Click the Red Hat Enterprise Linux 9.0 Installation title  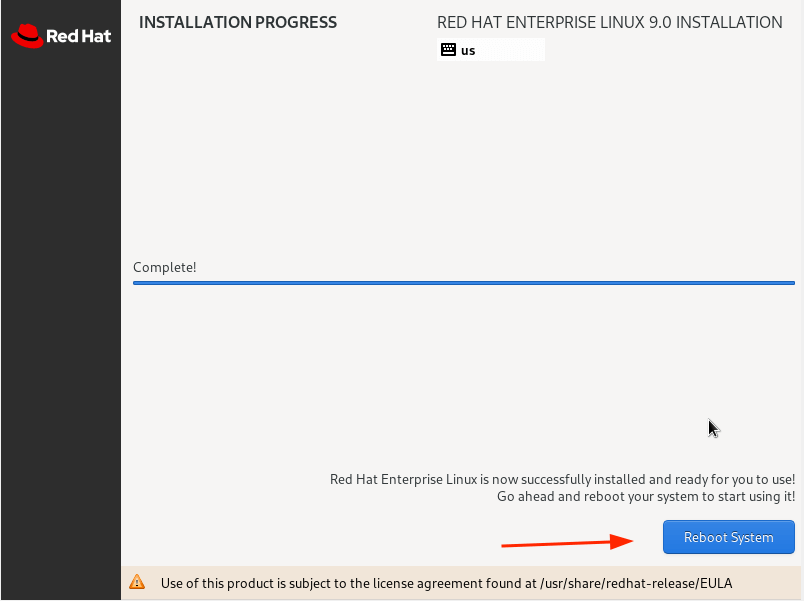pyautogui.click(x=610, y=22)
